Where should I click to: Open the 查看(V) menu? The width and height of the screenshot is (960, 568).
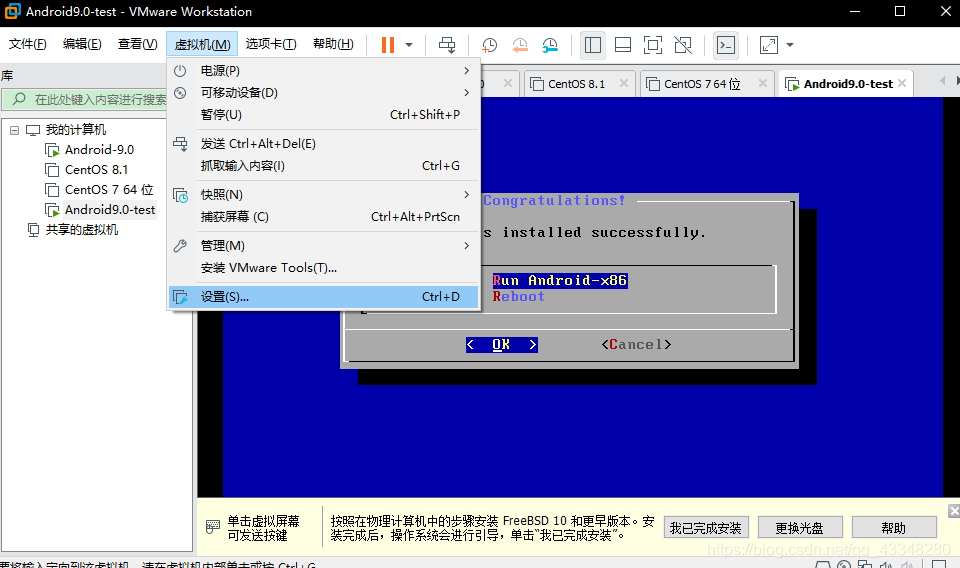(x=138, y=44)
